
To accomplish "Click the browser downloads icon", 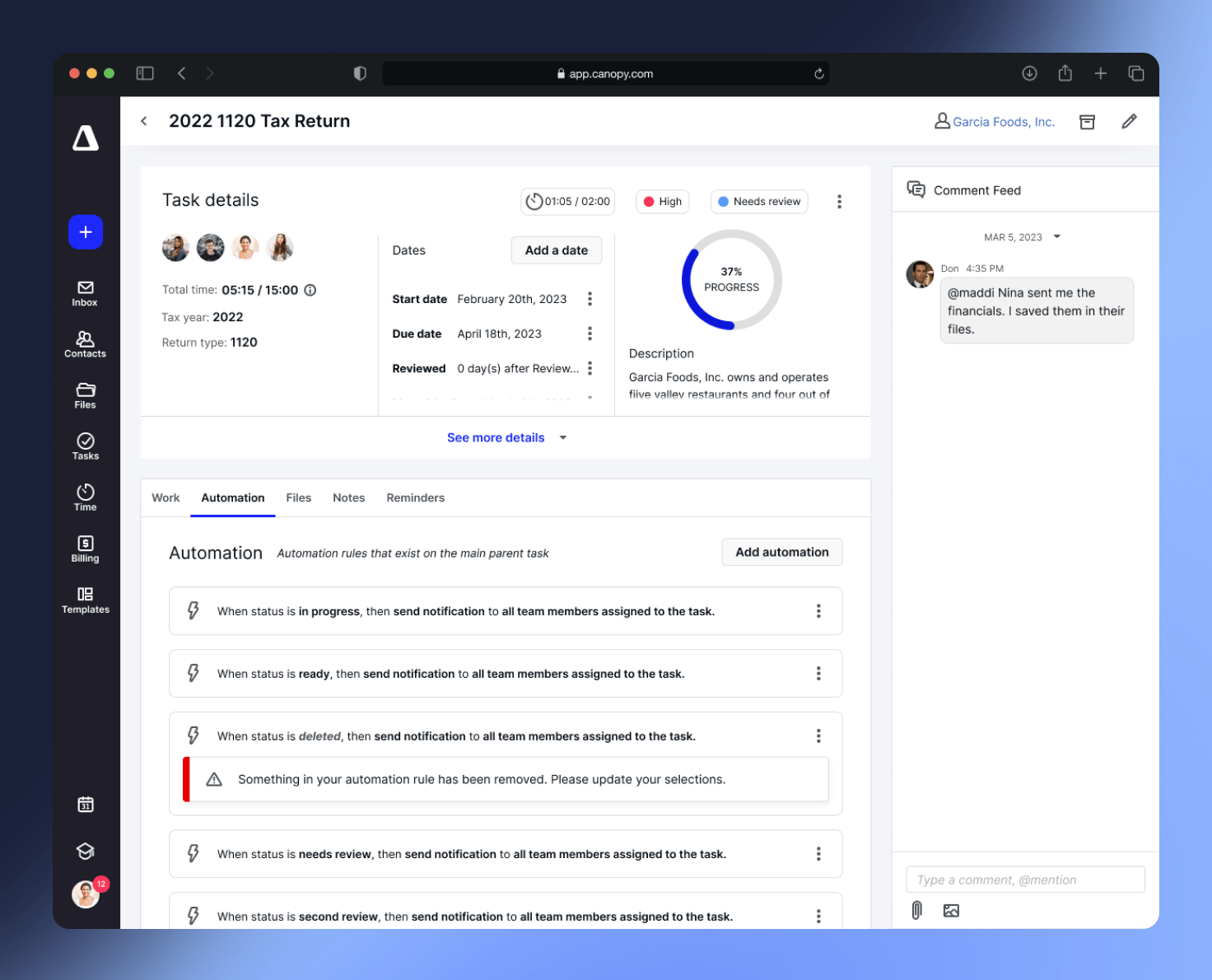I will pyautogui.click(x=1029, y=73).
